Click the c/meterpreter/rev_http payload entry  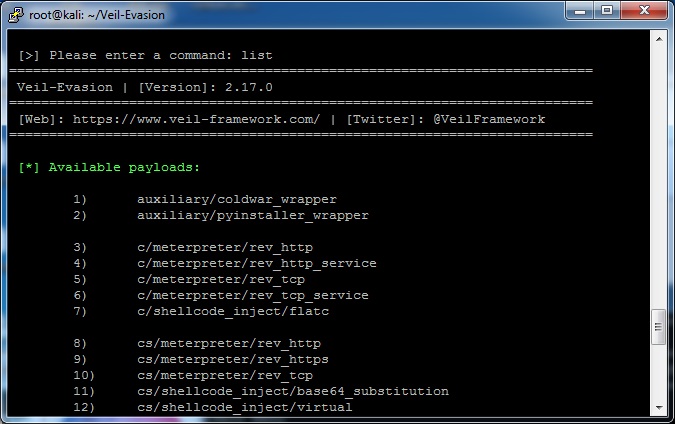(225, 248)
